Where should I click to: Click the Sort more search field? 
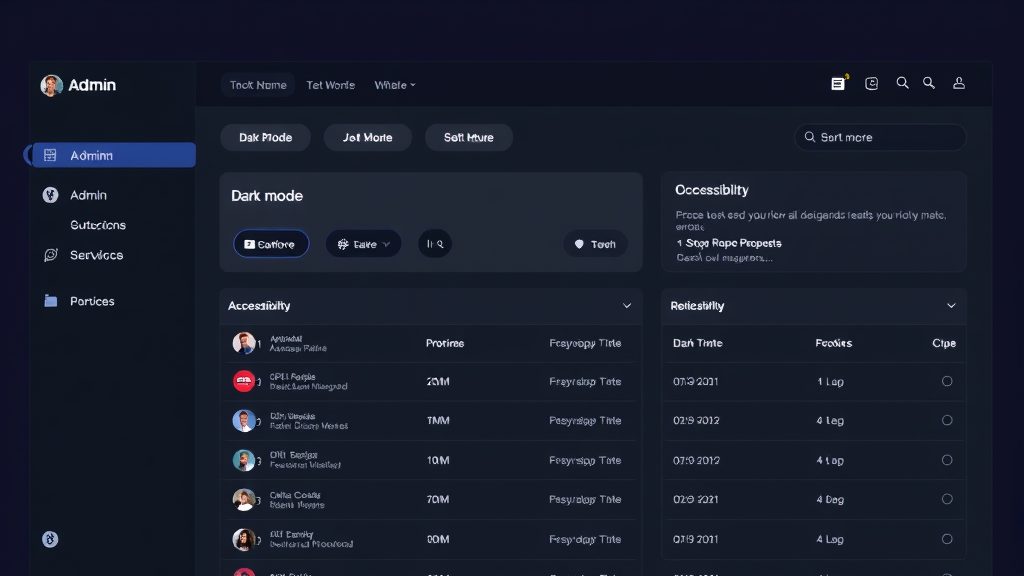click(x=880, y=137)
